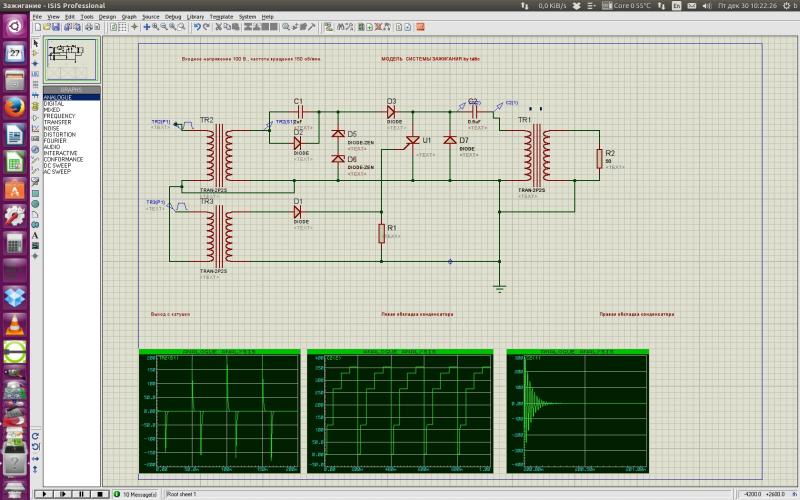Select the 2D circle drawing tool
This screenshot has width=800, height=500.
pyautogui.click(x=36, y=203)
